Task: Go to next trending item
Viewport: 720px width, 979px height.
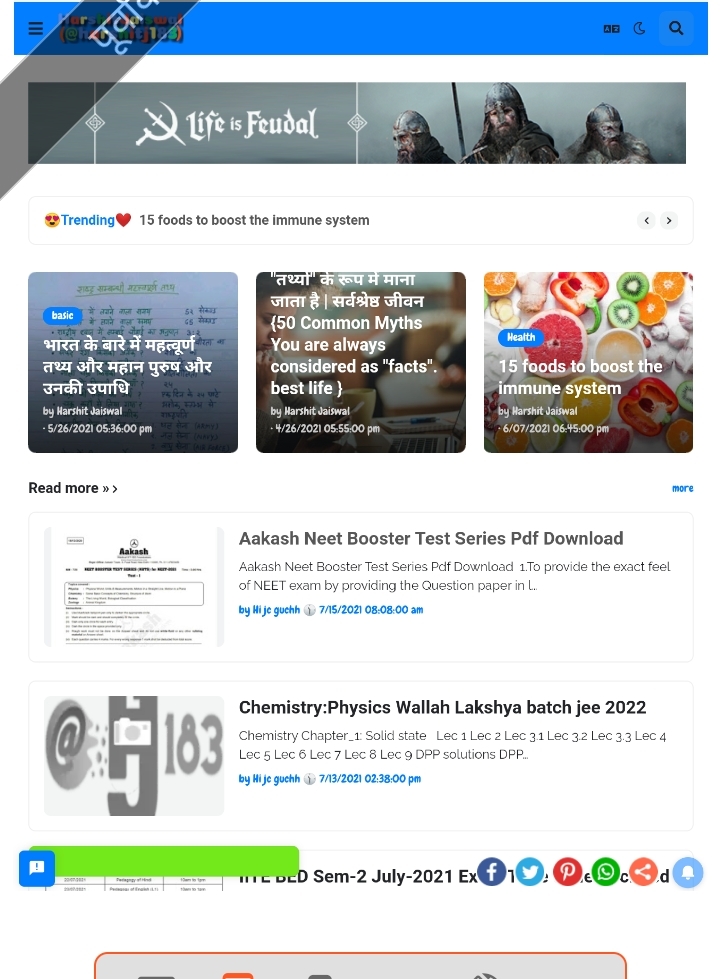Action: tap(669, 220)
